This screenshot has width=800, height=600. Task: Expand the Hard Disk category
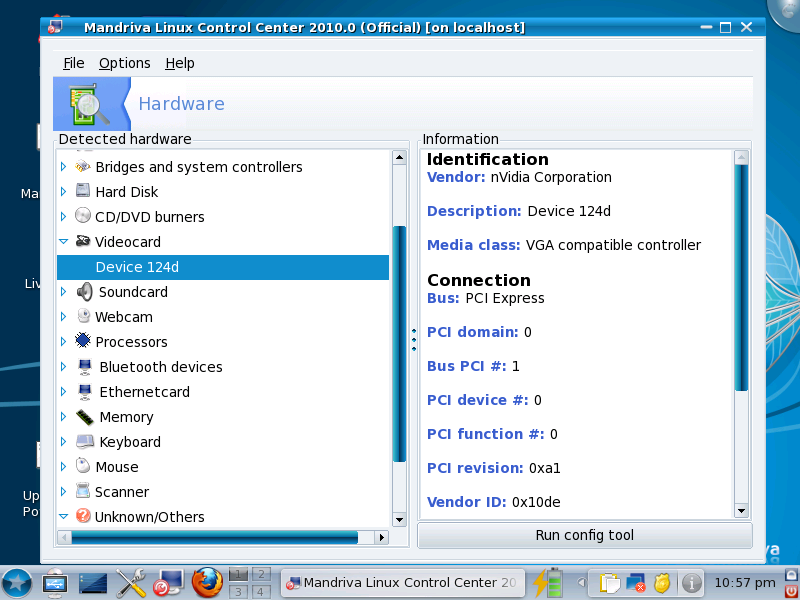tap(63, 191)
